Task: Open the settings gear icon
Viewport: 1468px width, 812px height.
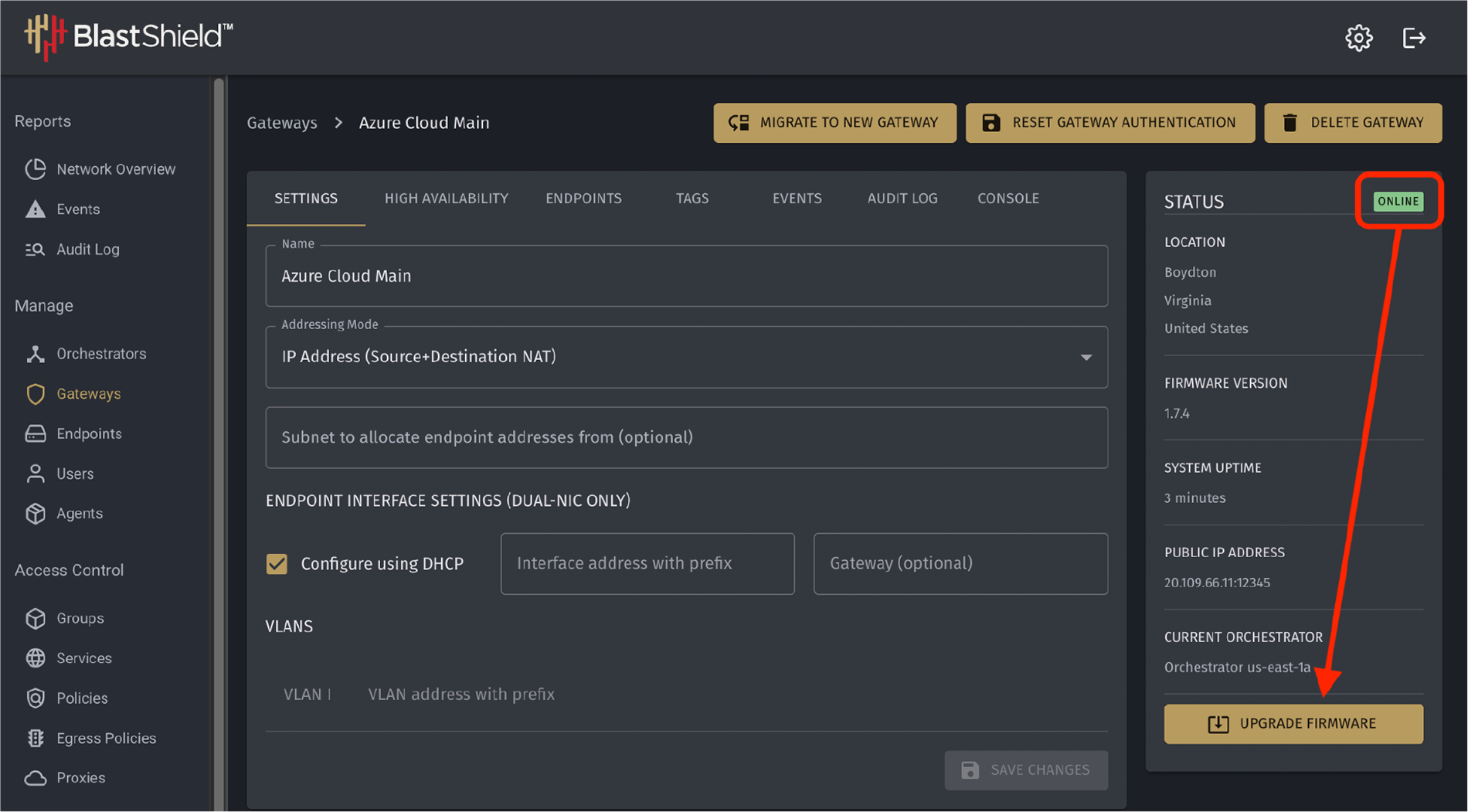Action: [x=1358, y=38]
